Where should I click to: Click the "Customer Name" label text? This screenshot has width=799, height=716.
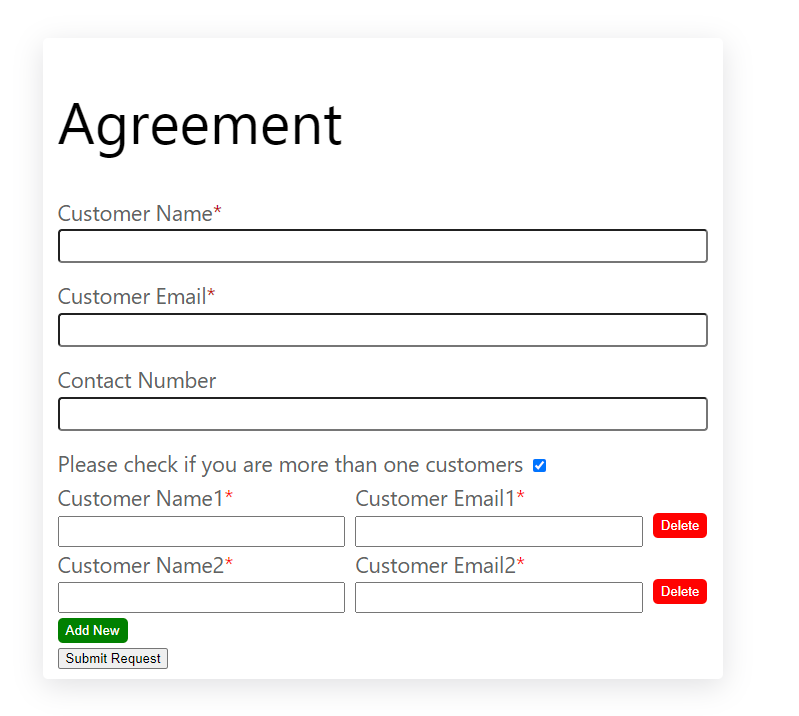point(135,213)
